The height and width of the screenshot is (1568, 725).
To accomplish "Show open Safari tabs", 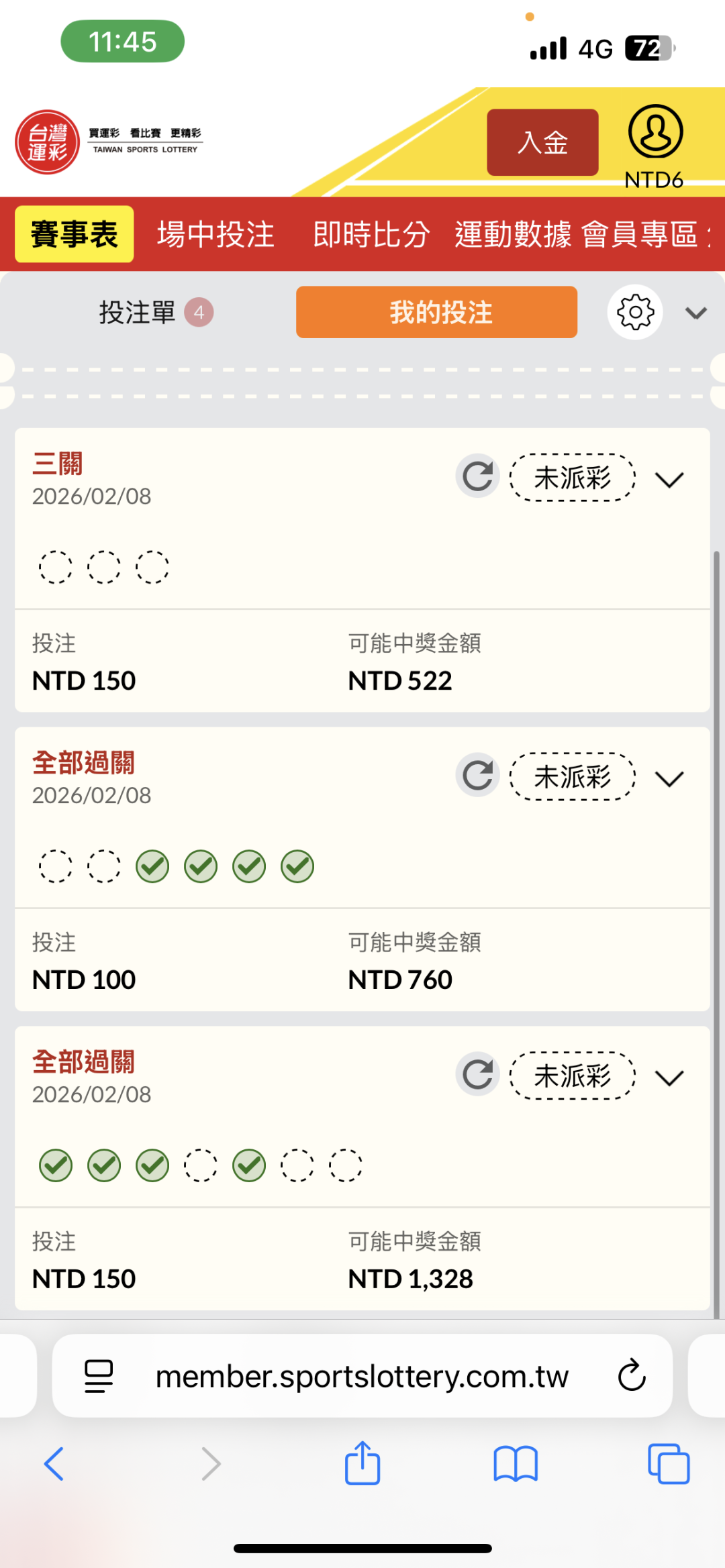I will pyautogui.click(x=668, y=1463).
